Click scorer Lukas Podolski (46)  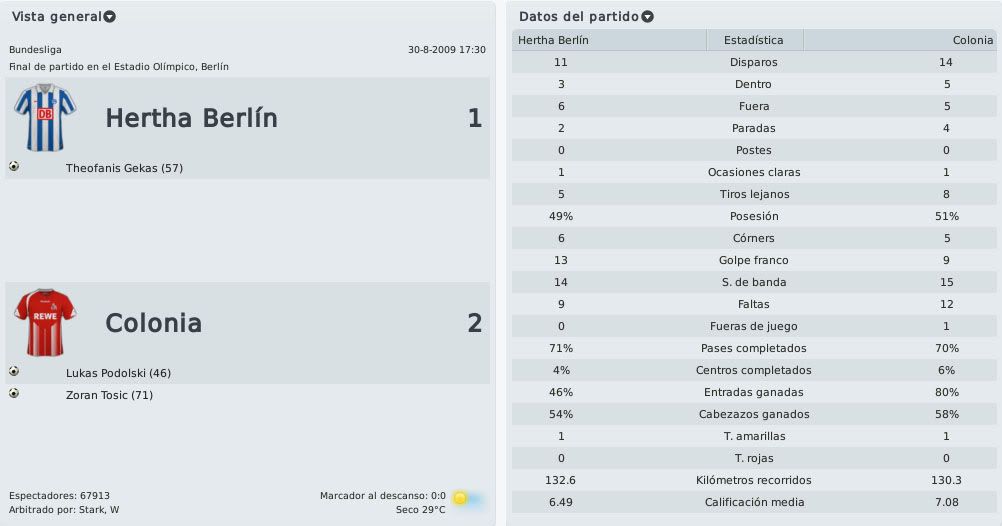[118, 373]
